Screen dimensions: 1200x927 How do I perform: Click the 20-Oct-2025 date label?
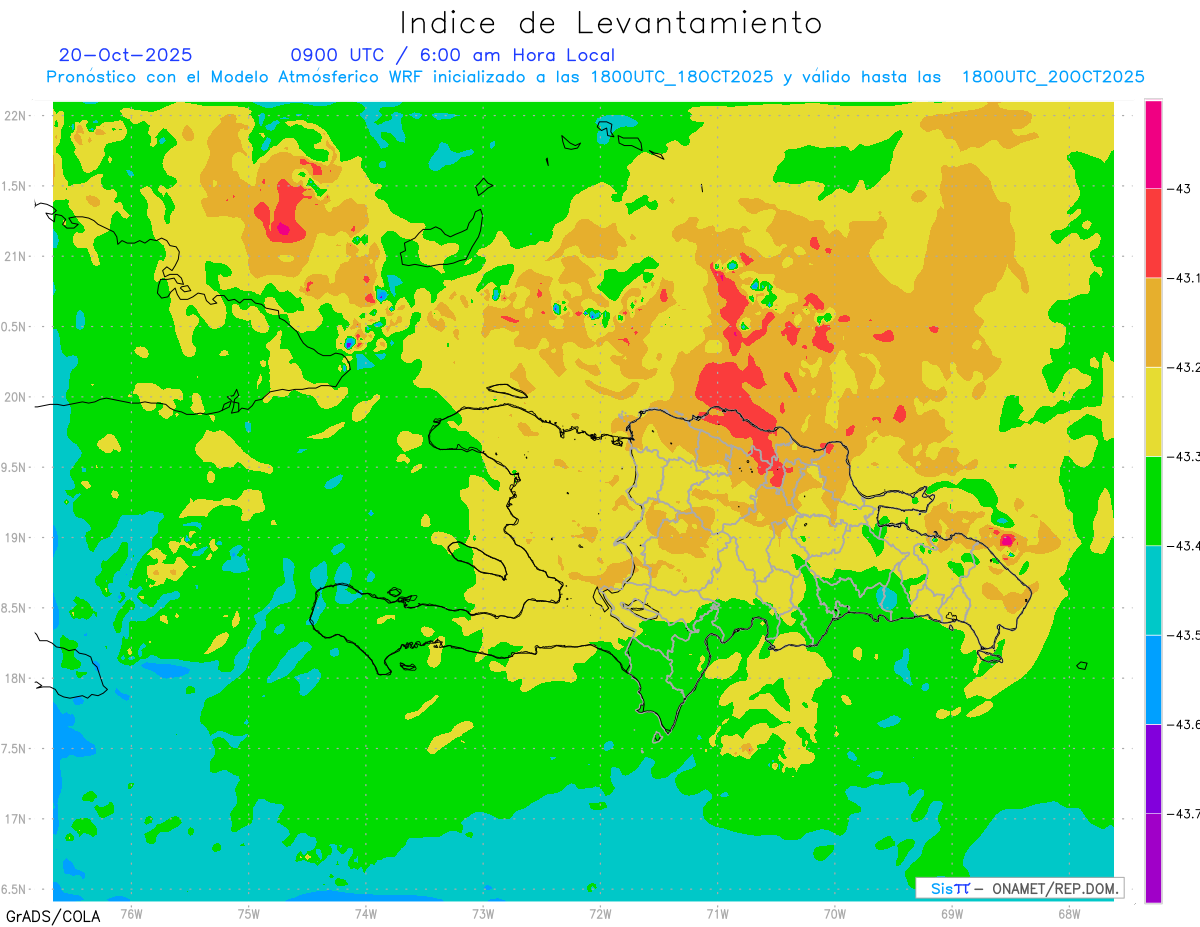pos(126,55)
